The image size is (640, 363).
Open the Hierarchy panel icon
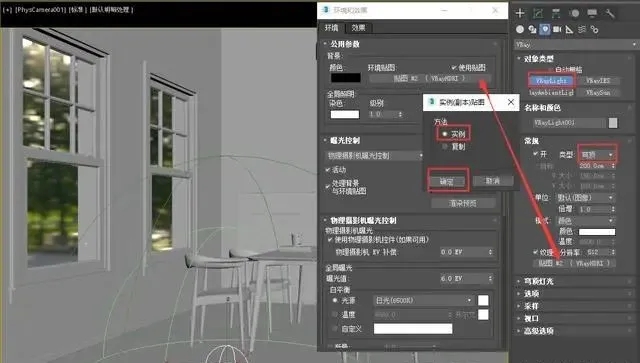pos(556,13)
